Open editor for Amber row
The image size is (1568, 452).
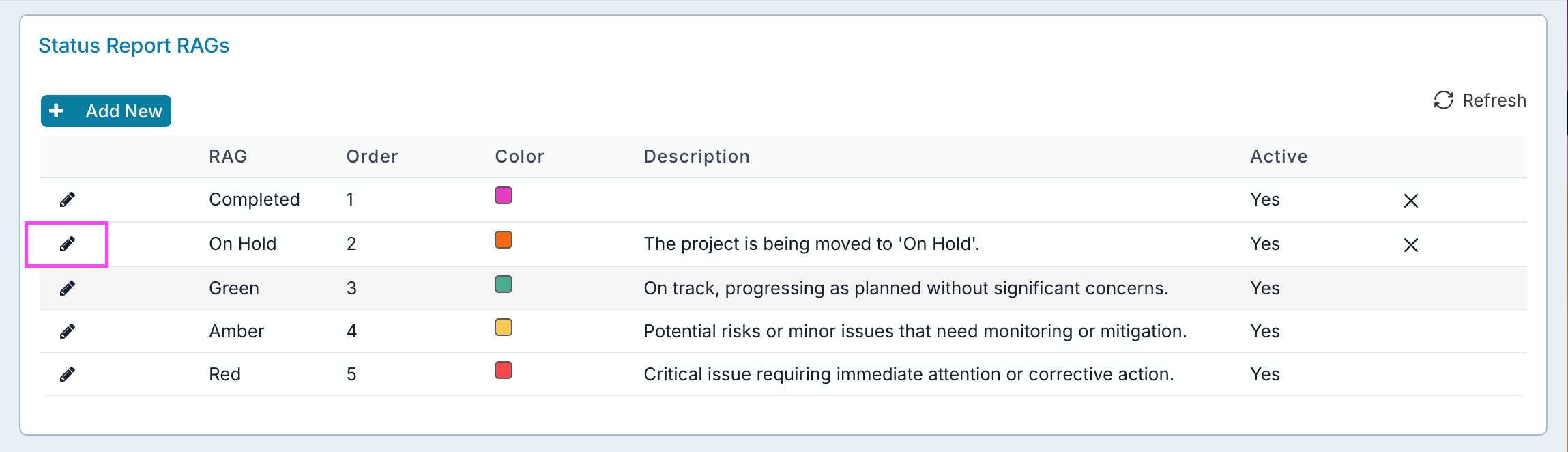[67, 332]
